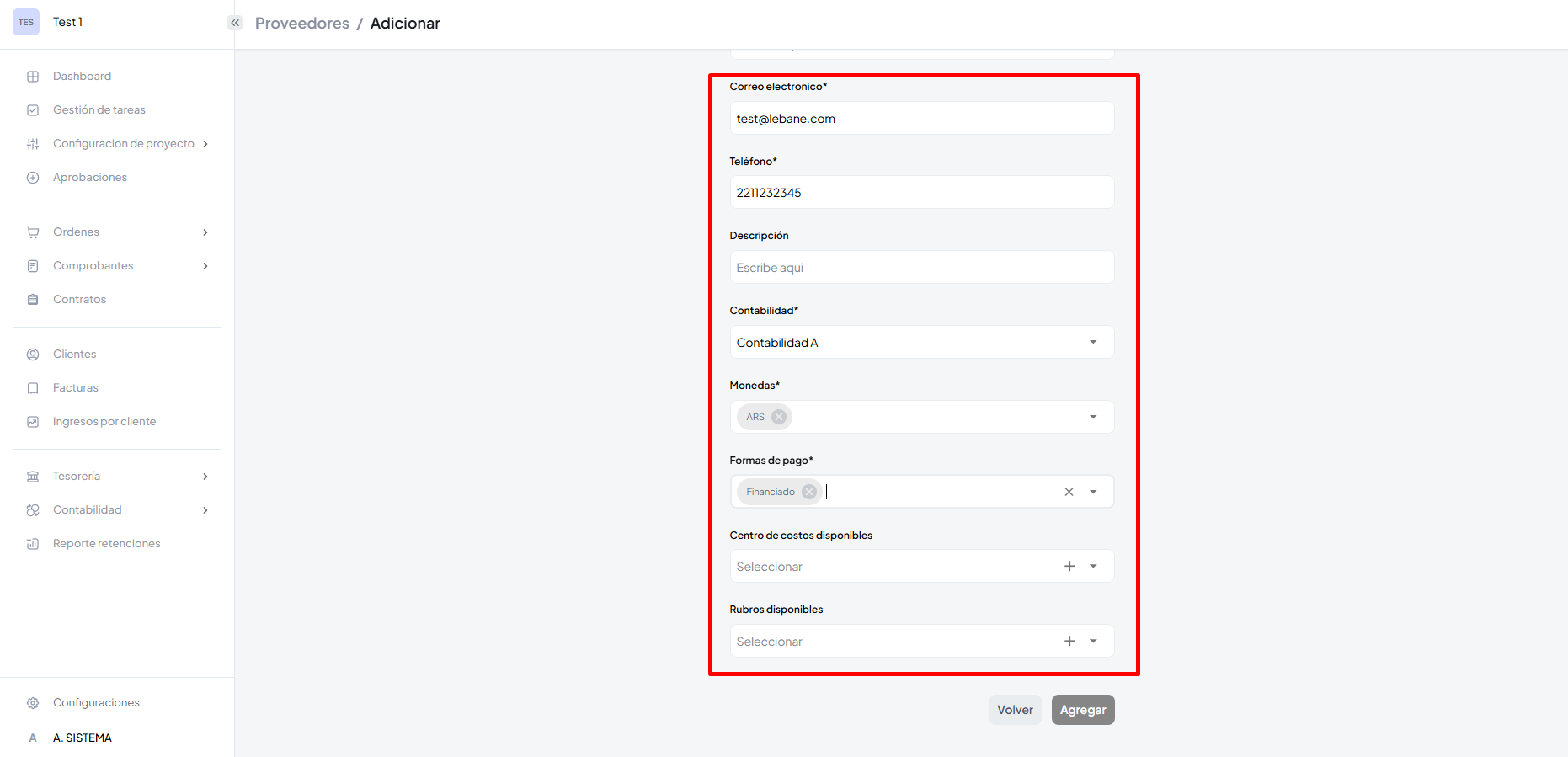
Task: Focus the Descripción text field
Action: point(921,268)
